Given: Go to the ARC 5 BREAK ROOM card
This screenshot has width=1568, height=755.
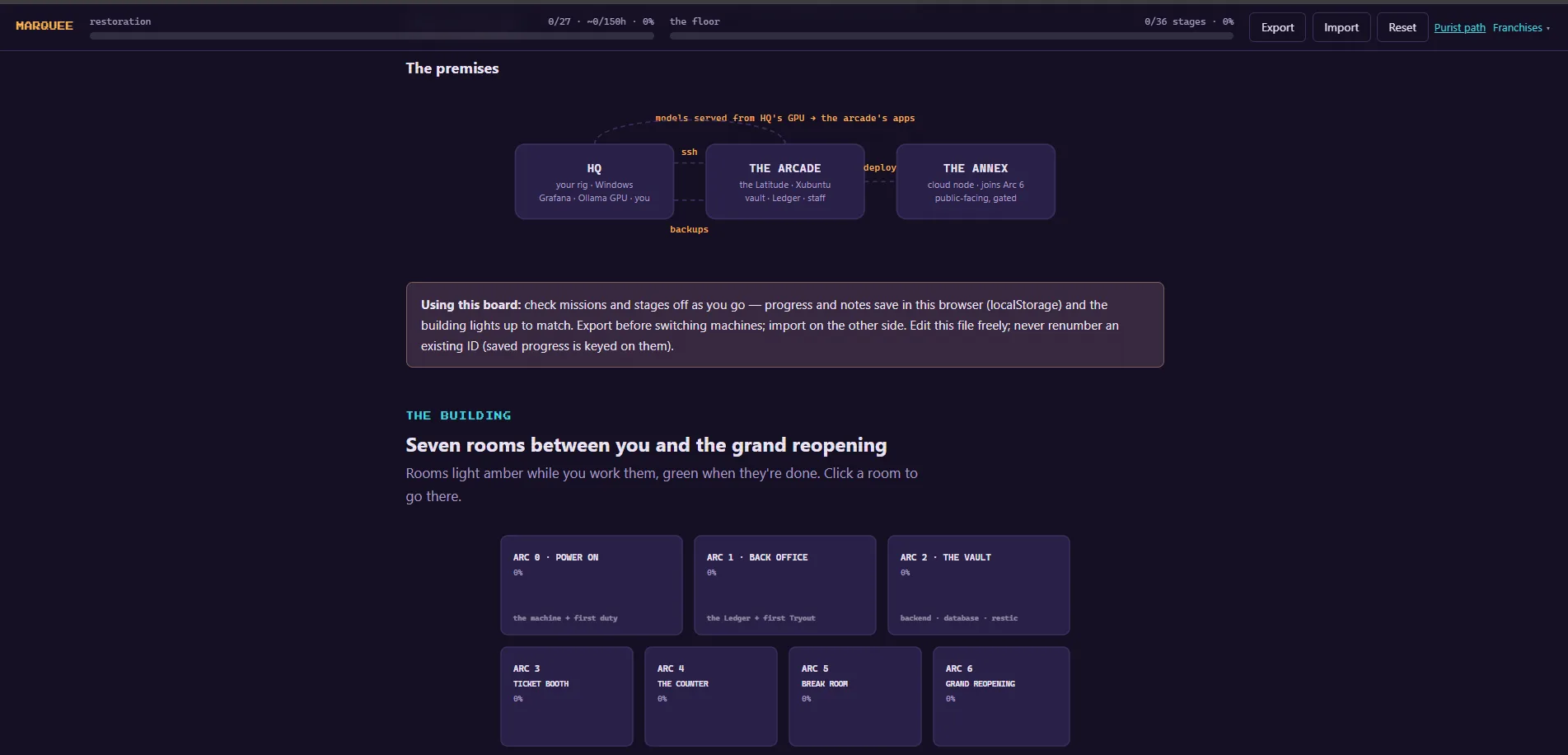Looking at the screenshot, I should 855,696.
